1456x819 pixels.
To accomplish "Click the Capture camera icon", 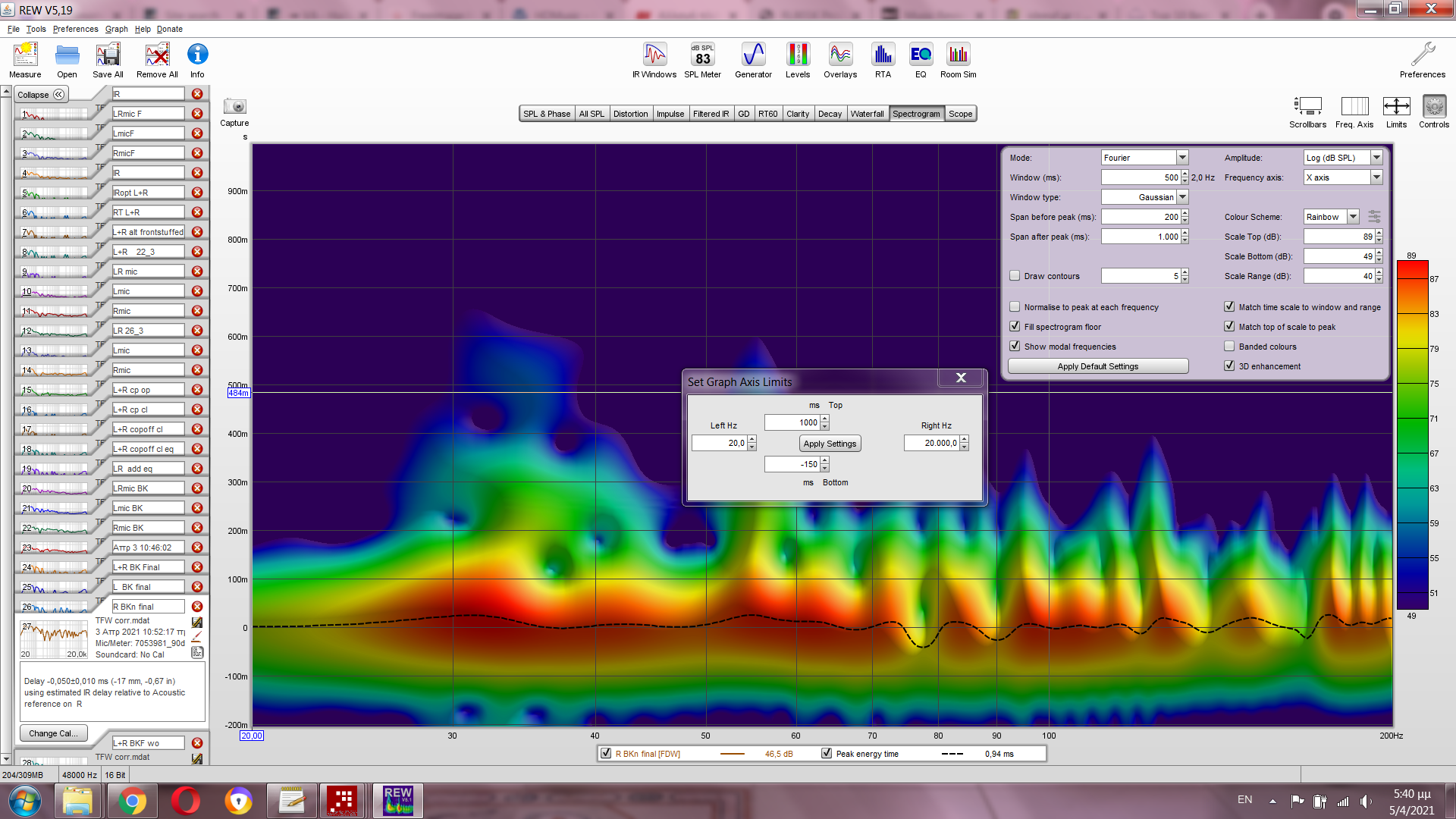I will point(234,107).
